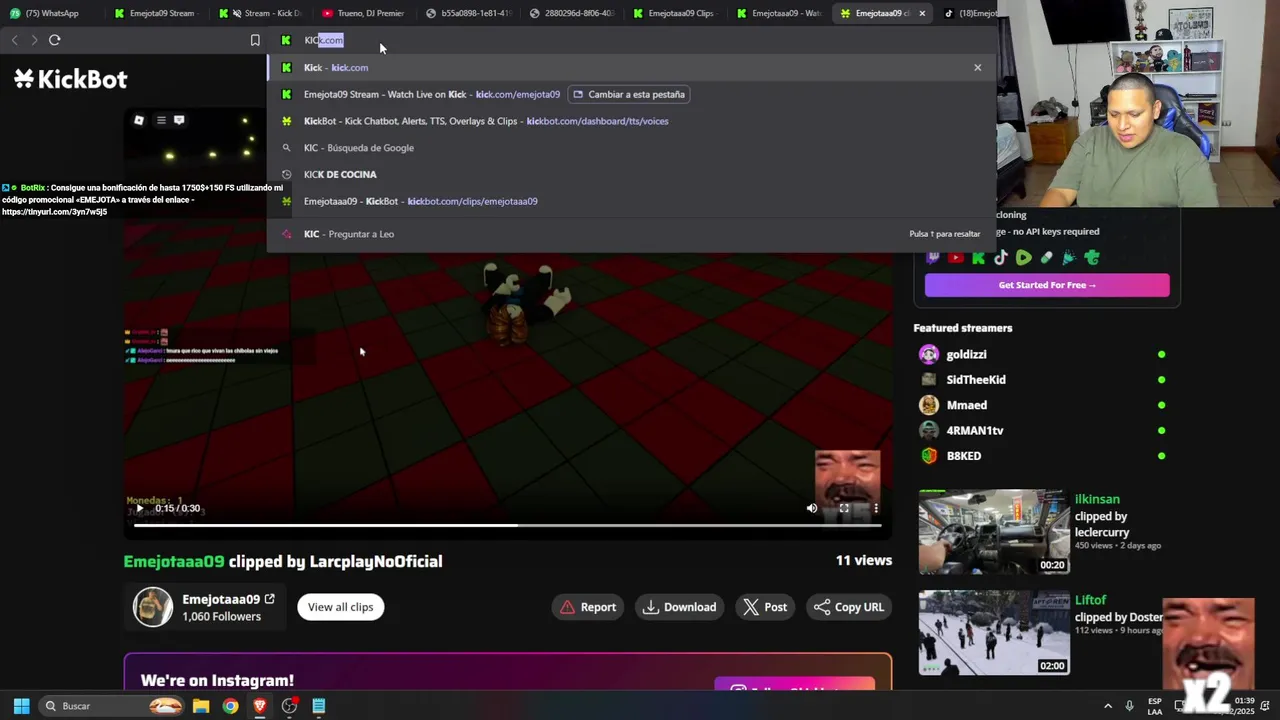1280x720 pixels.
Task: Open the video player's three-dot menu
Action: tap(876, 508)
